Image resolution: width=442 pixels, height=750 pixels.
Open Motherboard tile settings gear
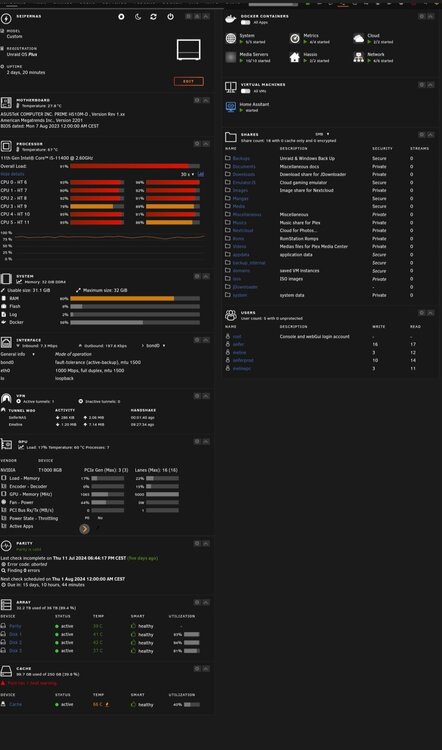click(197, 100)
